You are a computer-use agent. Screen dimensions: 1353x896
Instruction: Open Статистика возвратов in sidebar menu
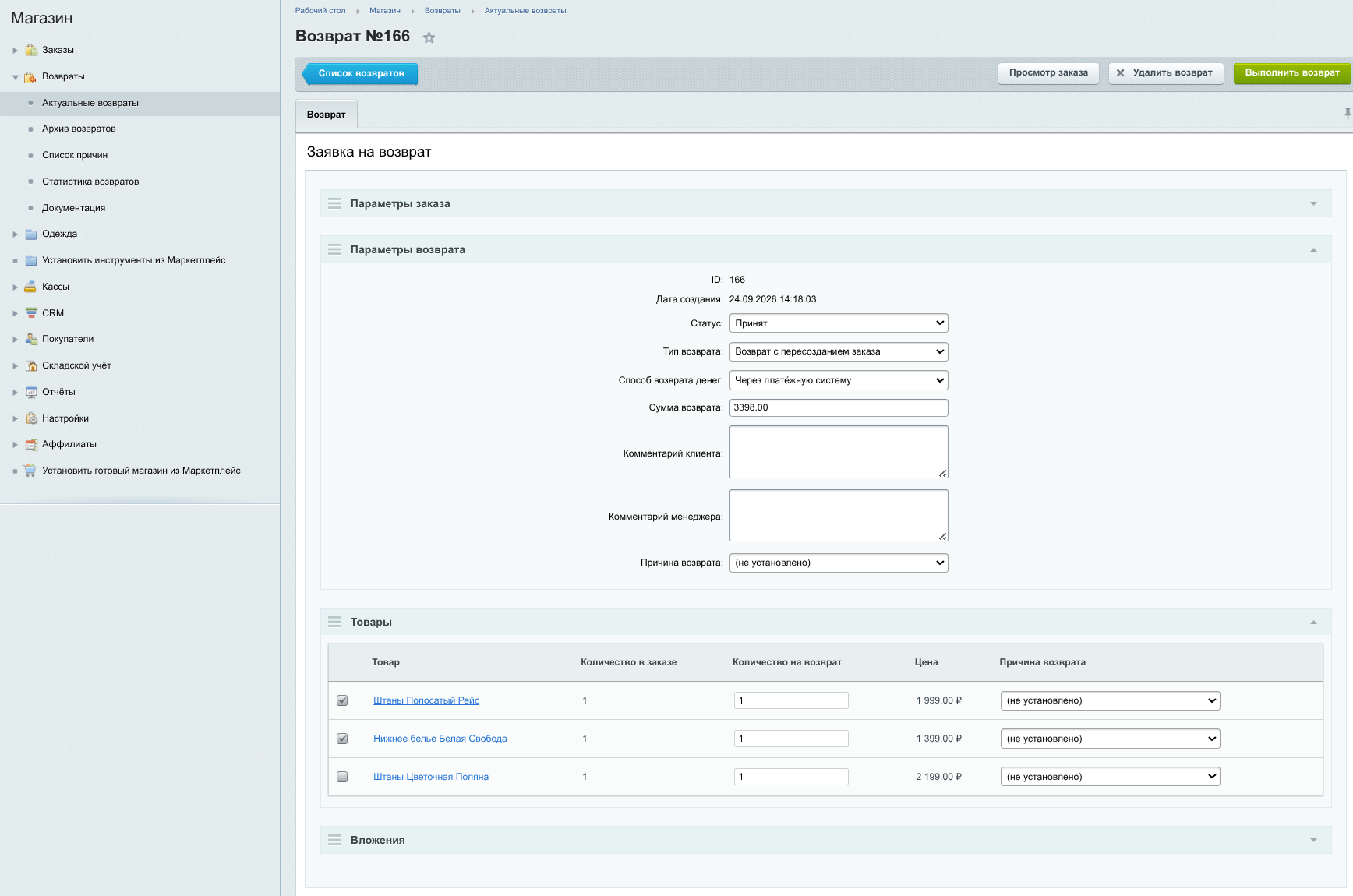[90, 182]
